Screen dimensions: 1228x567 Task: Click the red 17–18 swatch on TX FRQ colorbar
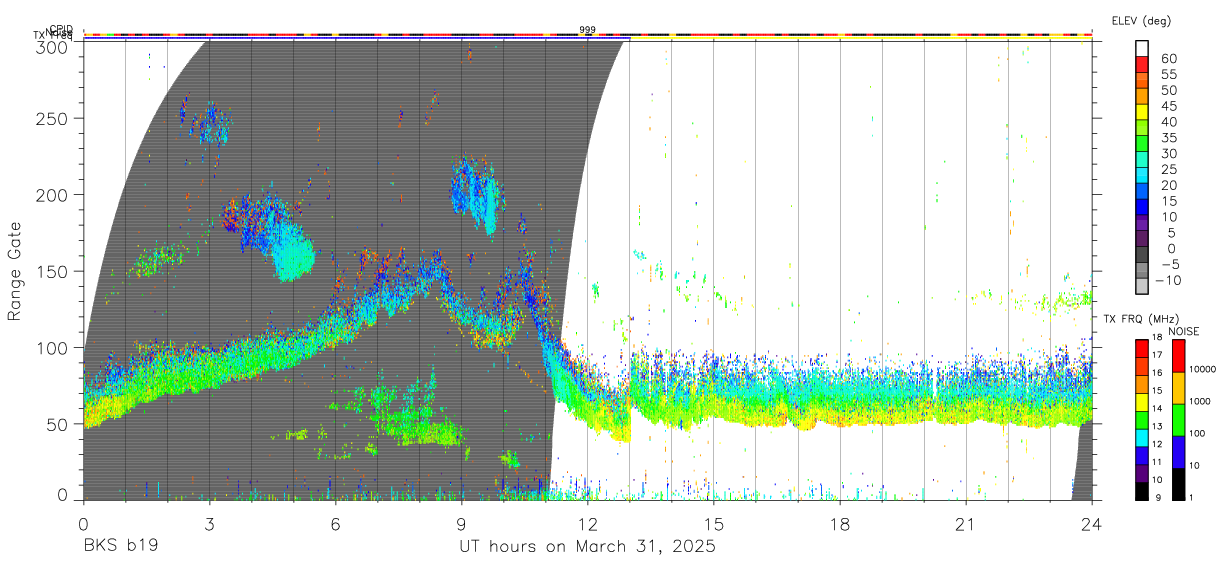[1142, 348]
